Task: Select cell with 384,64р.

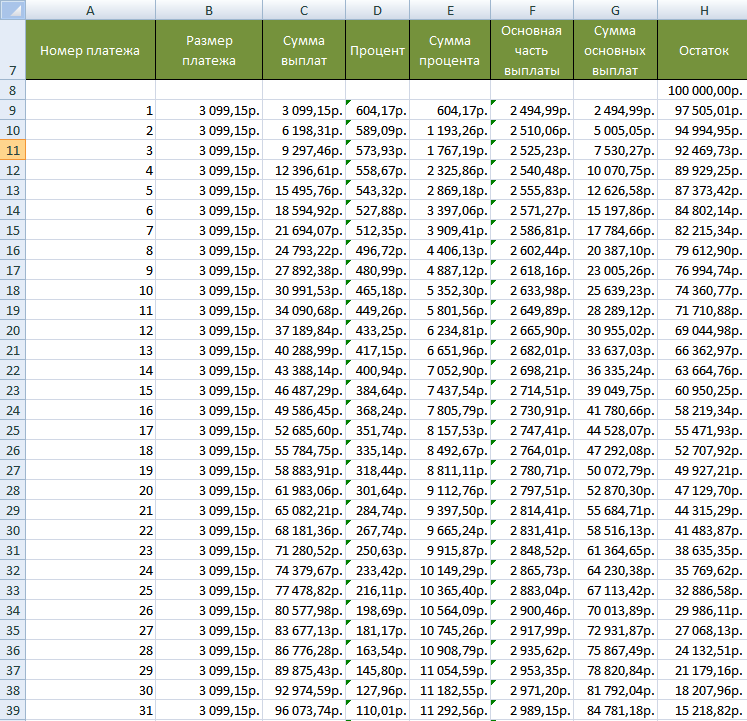Action: [377, 390]
